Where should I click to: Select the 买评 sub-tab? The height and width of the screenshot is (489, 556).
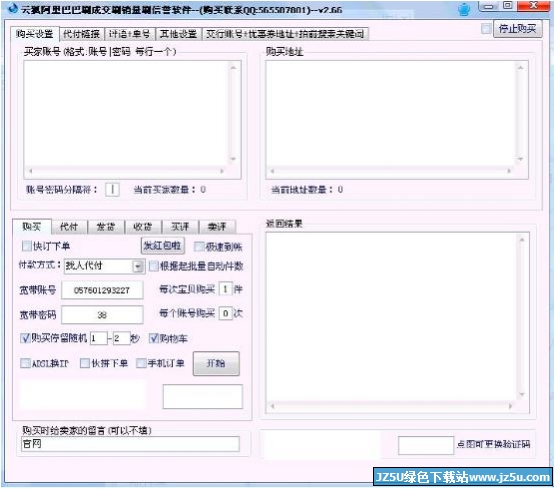[180, 227]
